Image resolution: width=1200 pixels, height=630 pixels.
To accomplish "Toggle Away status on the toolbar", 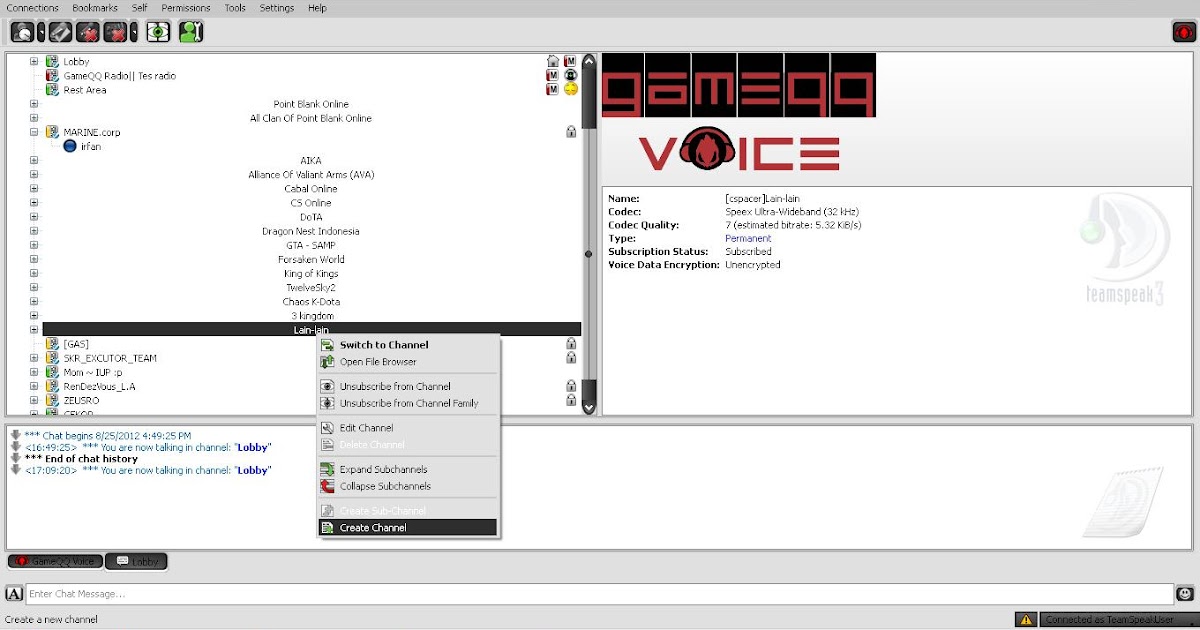I will point(58,31).
